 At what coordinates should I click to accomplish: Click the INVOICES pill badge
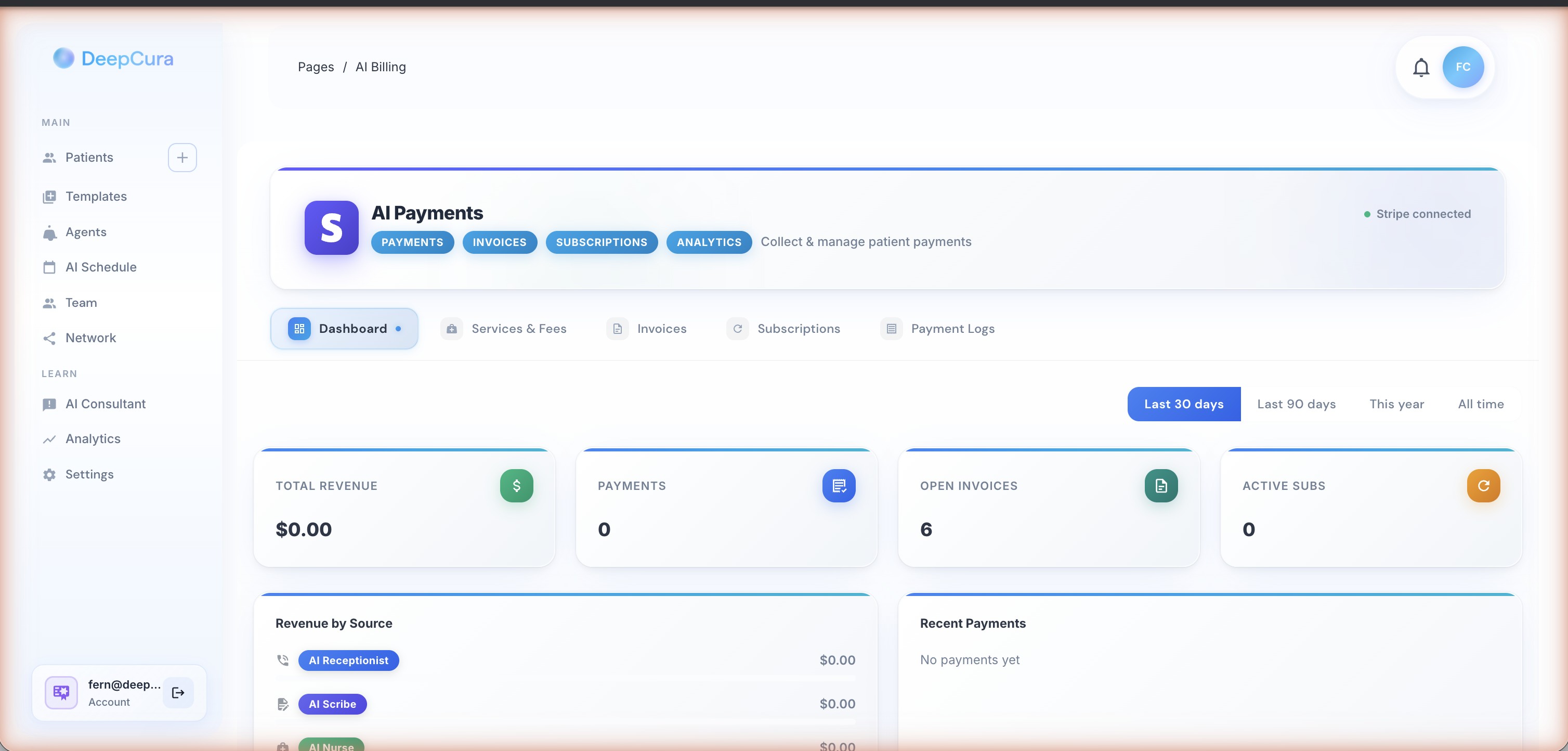(x=499, y=242)
